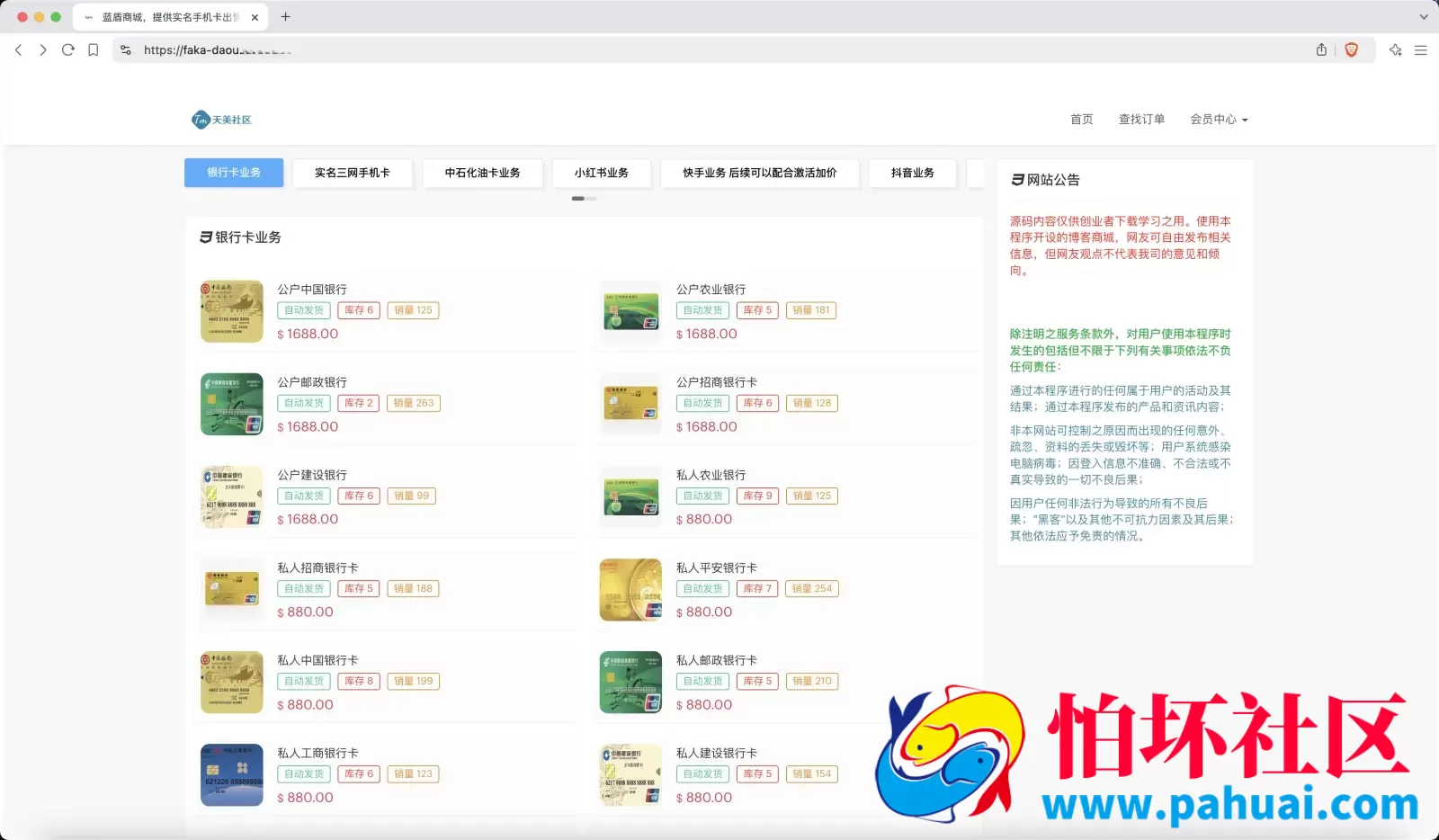Switch to 小红书业务 tab
This screenshot has height=840, width=1439.
[602, 173]
